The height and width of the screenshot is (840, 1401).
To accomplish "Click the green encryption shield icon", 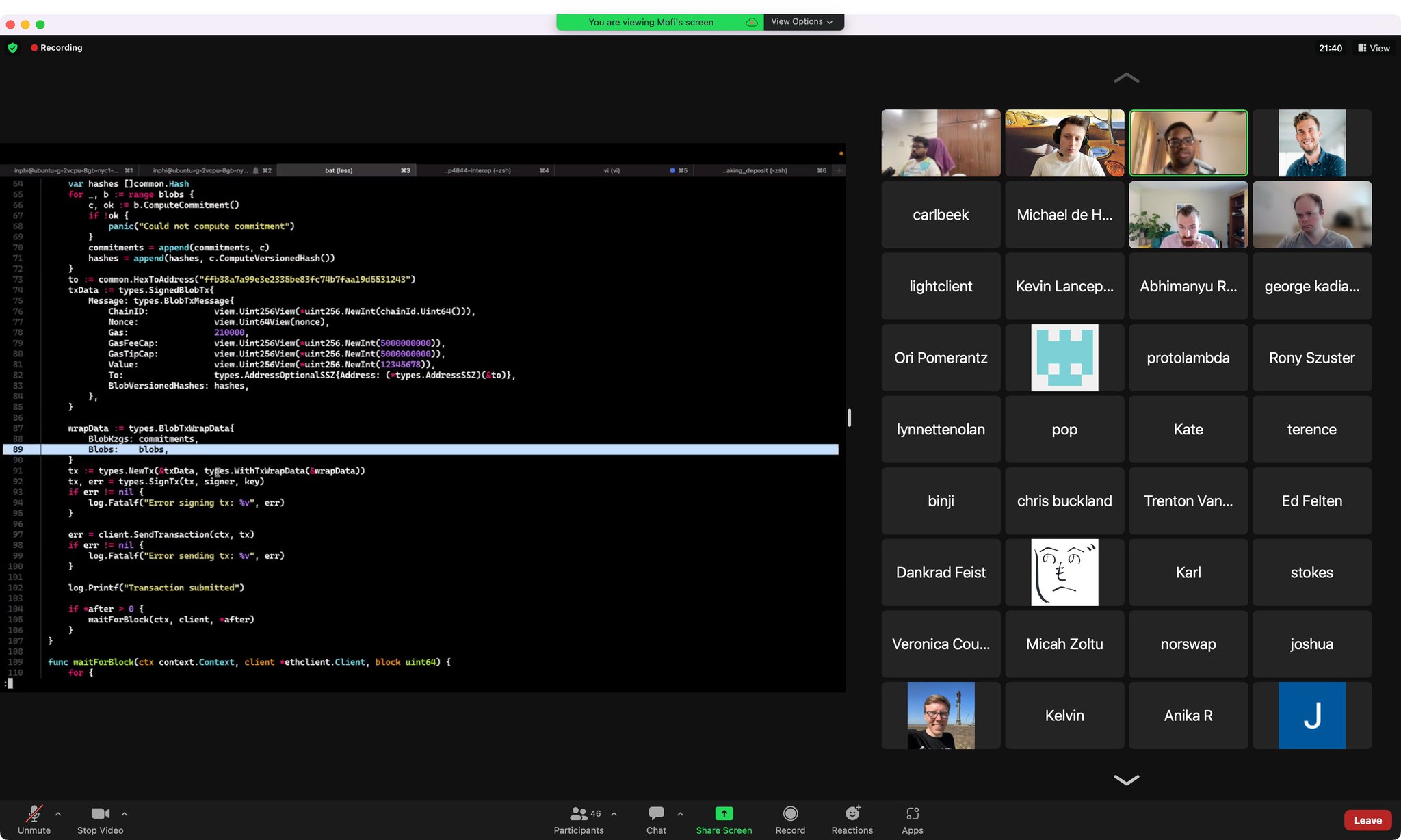I will pyautogui.click(x=12, y=48).
